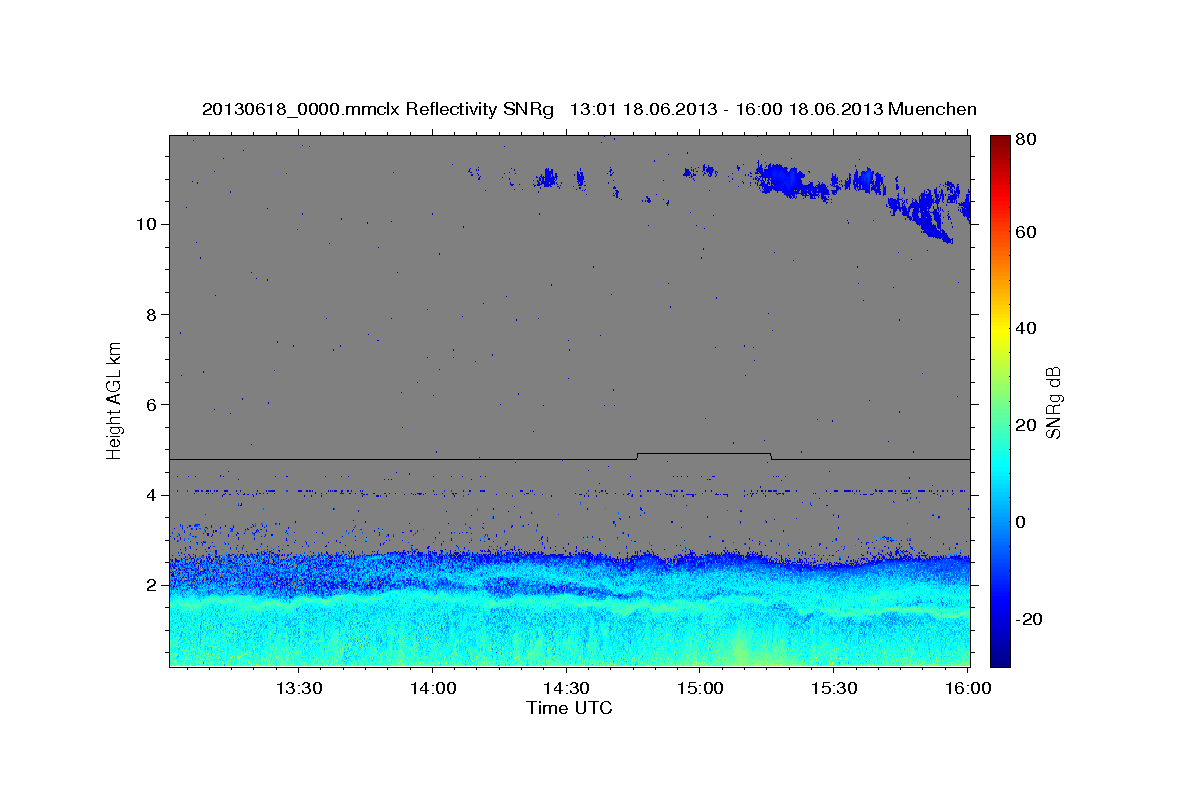1200x800 pixels.
Task: Click the 'Height AGL km' axis label
Action: click(x=115, y=399)
